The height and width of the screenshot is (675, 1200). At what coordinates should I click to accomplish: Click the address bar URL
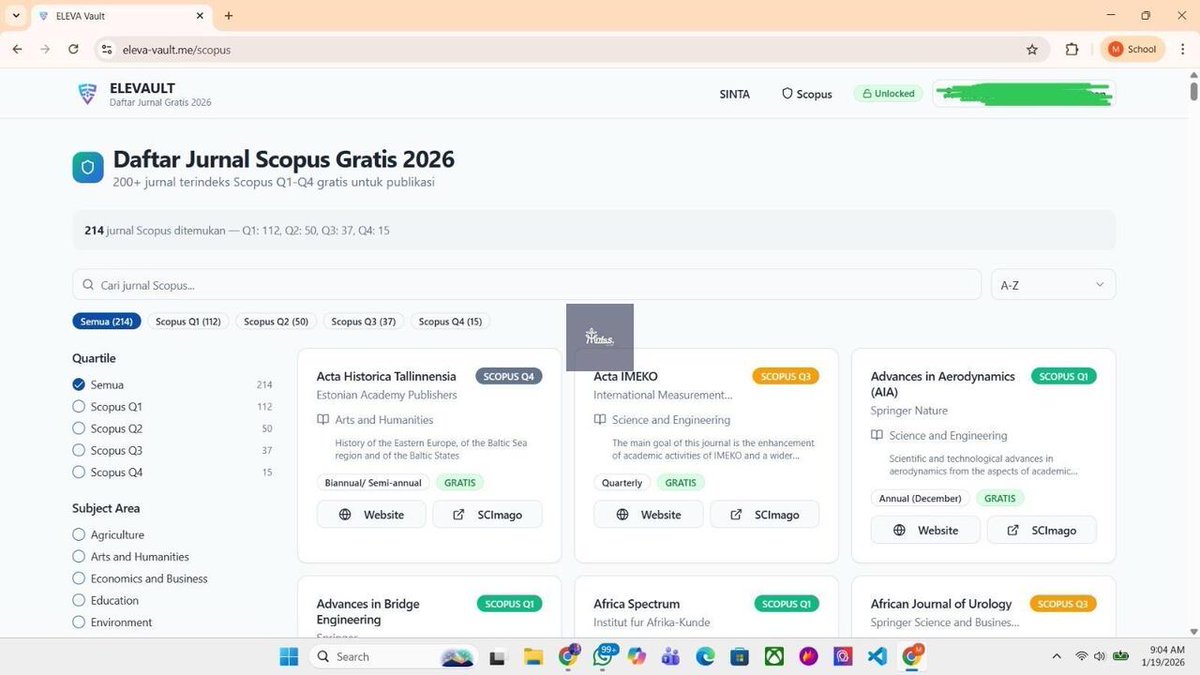[176, 49]
